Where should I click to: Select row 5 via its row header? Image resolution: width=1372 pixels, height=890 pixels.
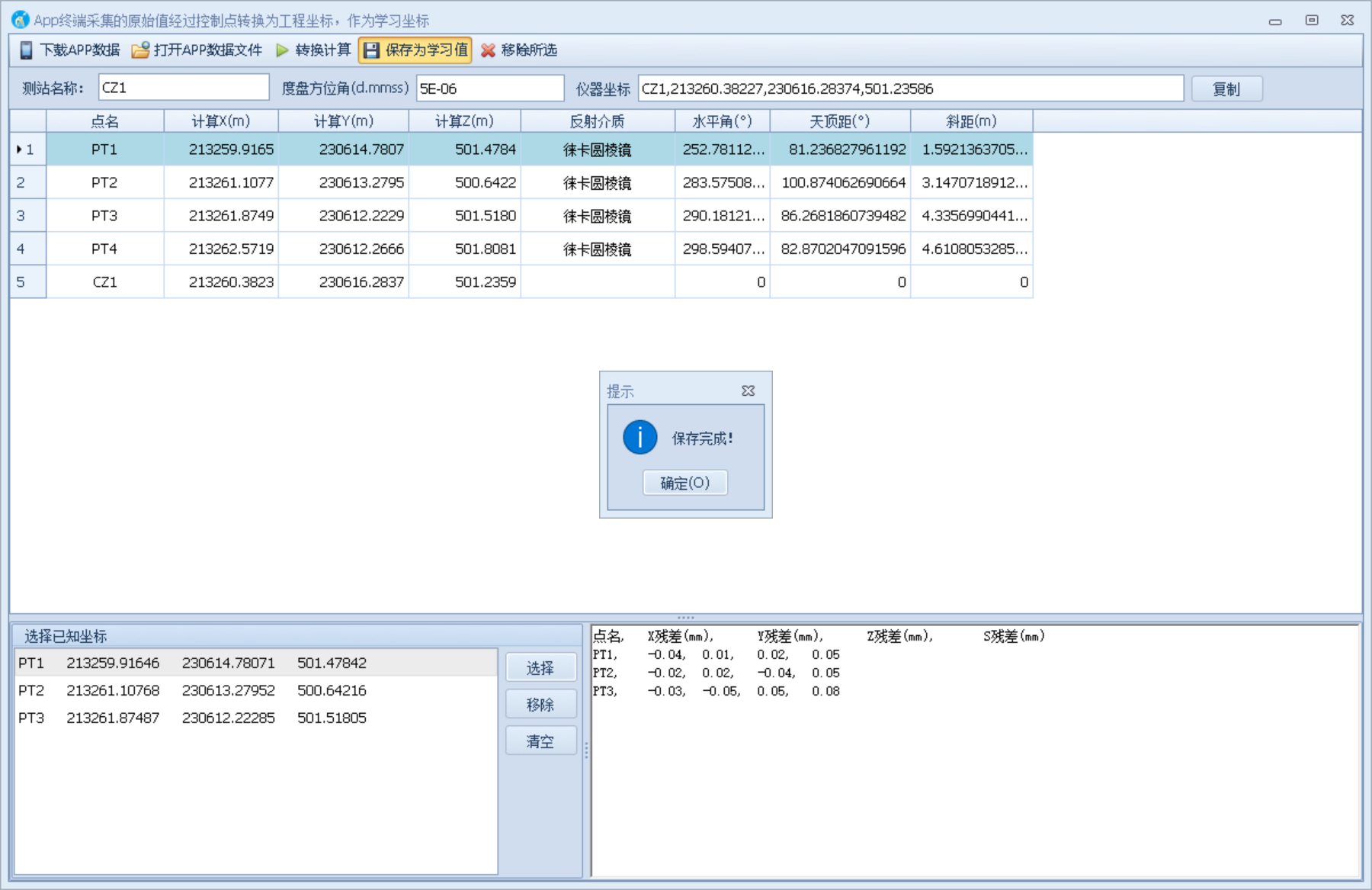pyautogui.click(x=28, y=282)
